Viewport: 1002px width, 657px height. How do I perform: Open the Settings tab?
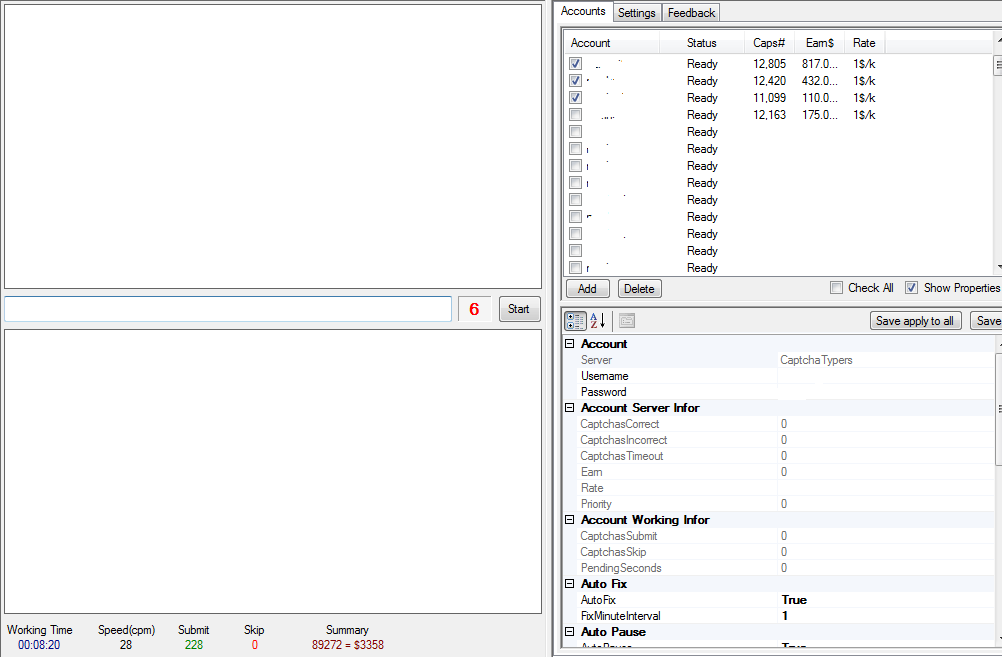[x=636, y=13]
